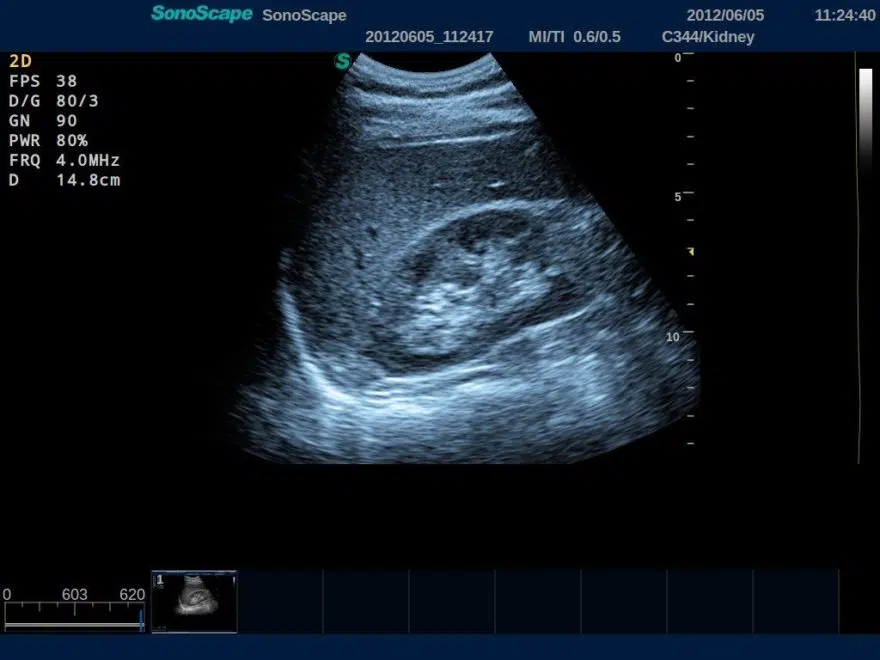
Task: Click the D 14.8cm depth setting
Action: tap(65, 180)
